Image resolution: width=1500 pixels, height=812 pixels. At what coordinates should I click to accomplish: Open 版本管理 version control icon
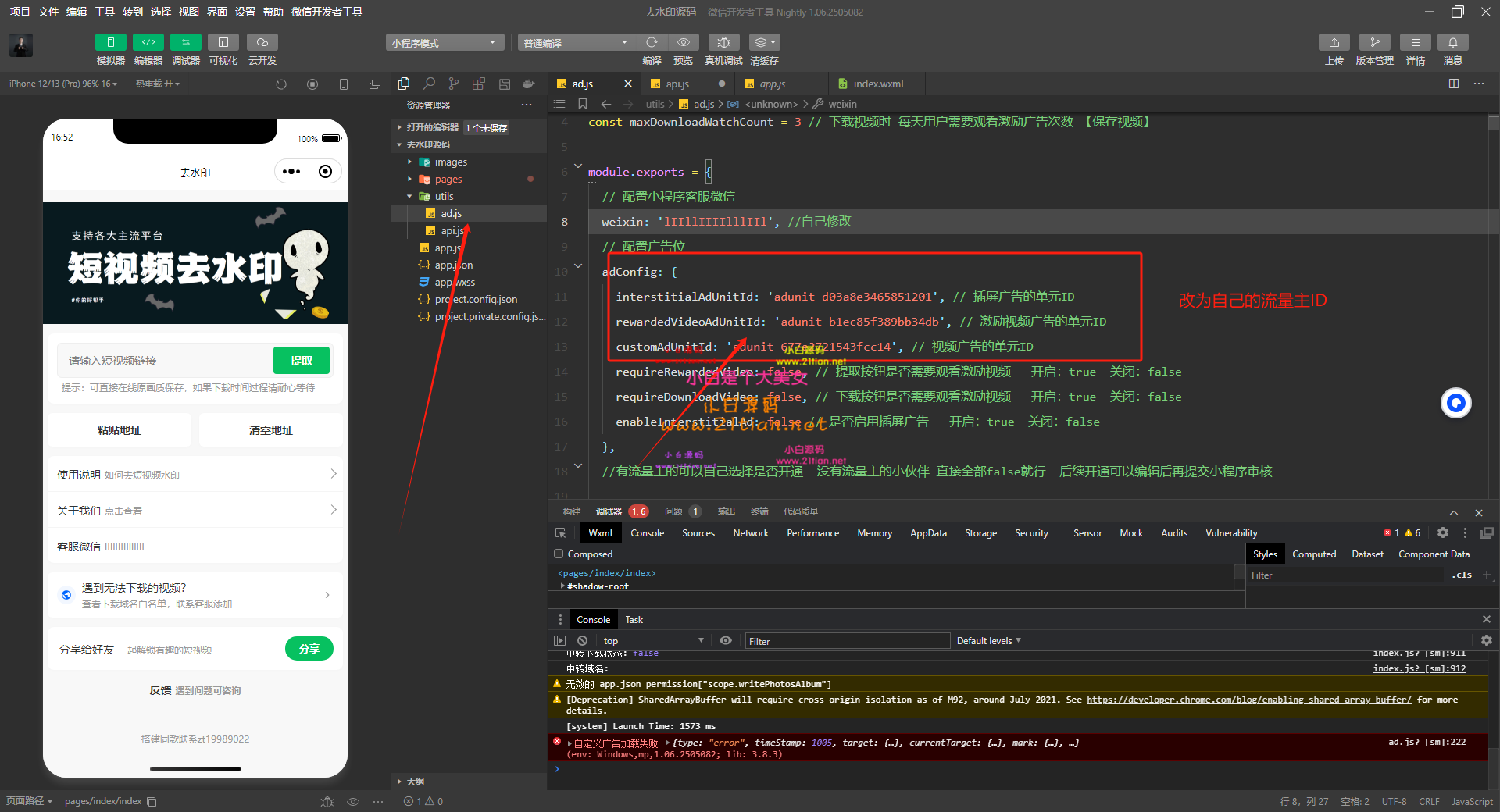(1374, 42)
